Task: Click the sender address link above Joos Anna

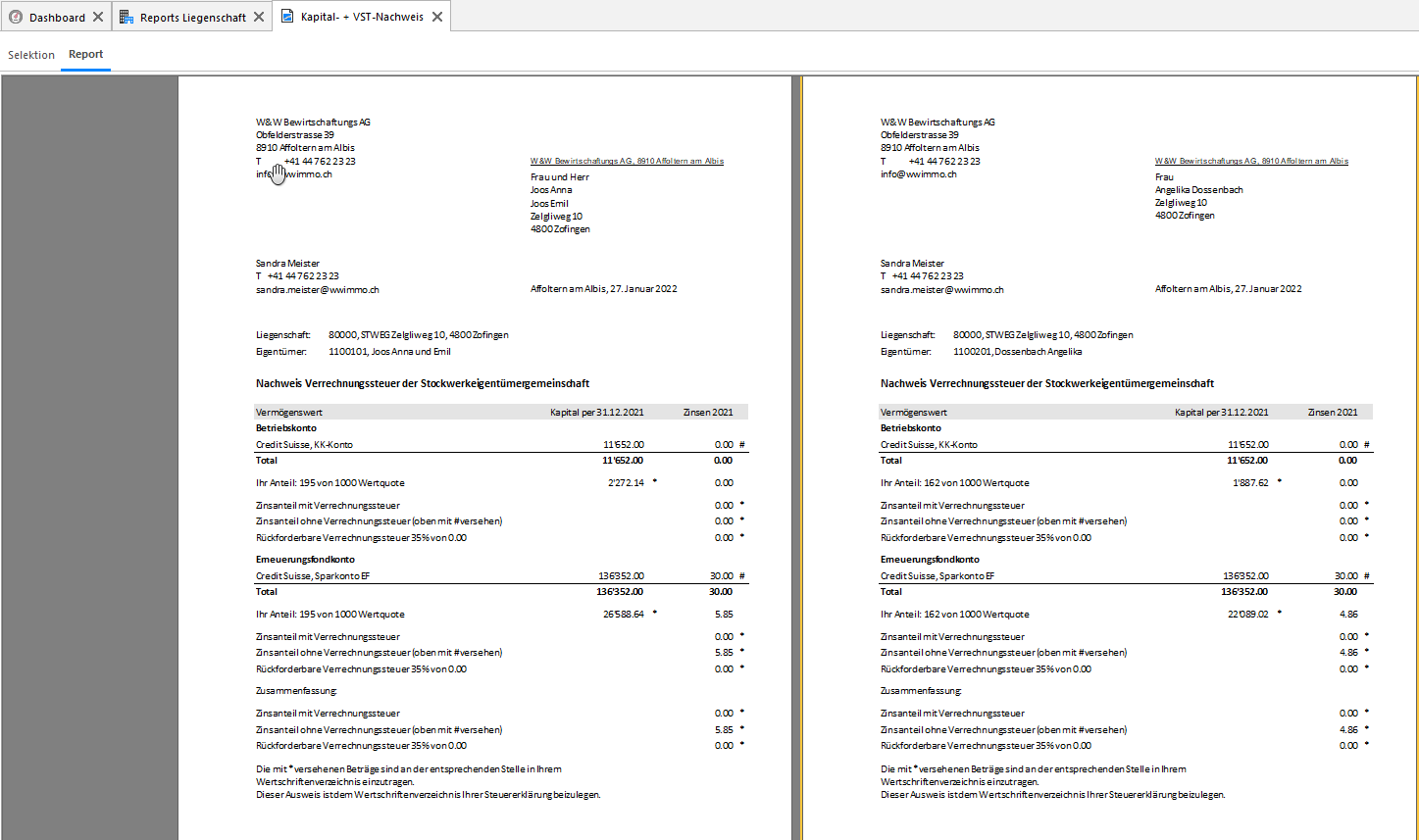Action: [x=627, y=161]
